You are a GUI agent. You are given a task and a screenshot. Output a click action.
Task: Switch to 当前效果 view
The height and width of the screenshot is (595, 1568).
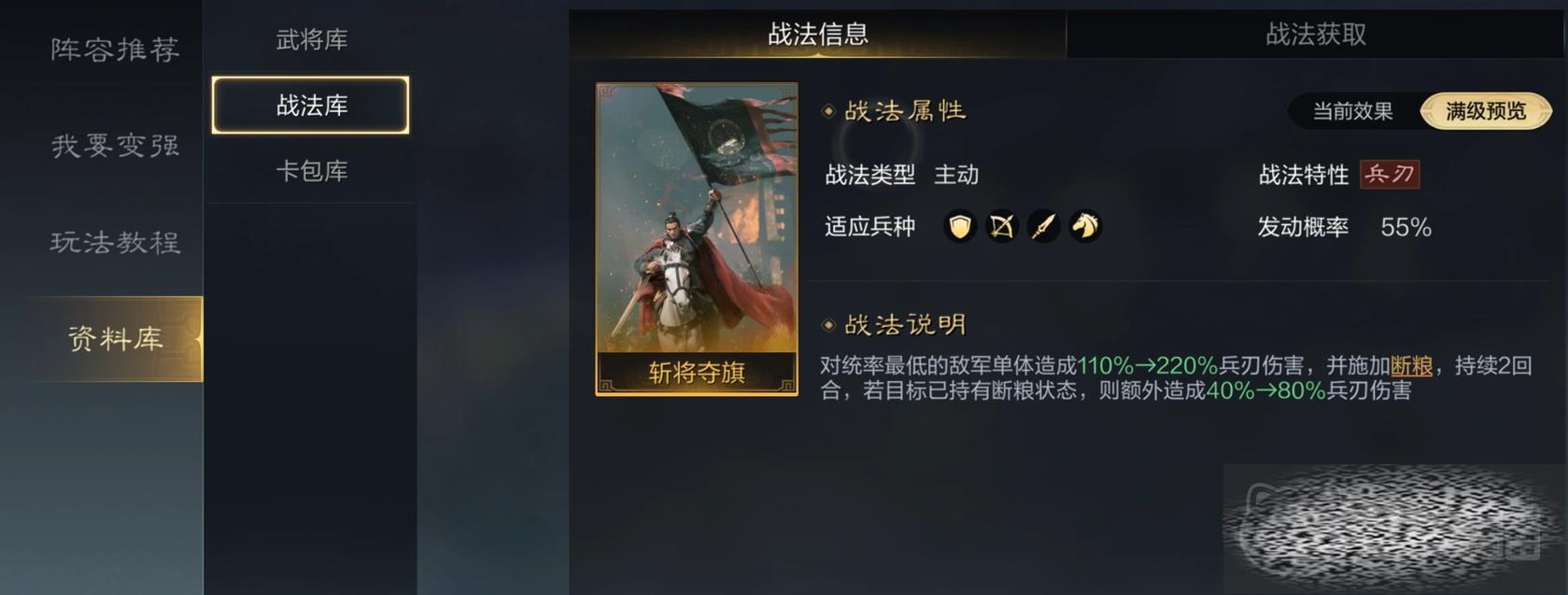[x=1352, y=111]
